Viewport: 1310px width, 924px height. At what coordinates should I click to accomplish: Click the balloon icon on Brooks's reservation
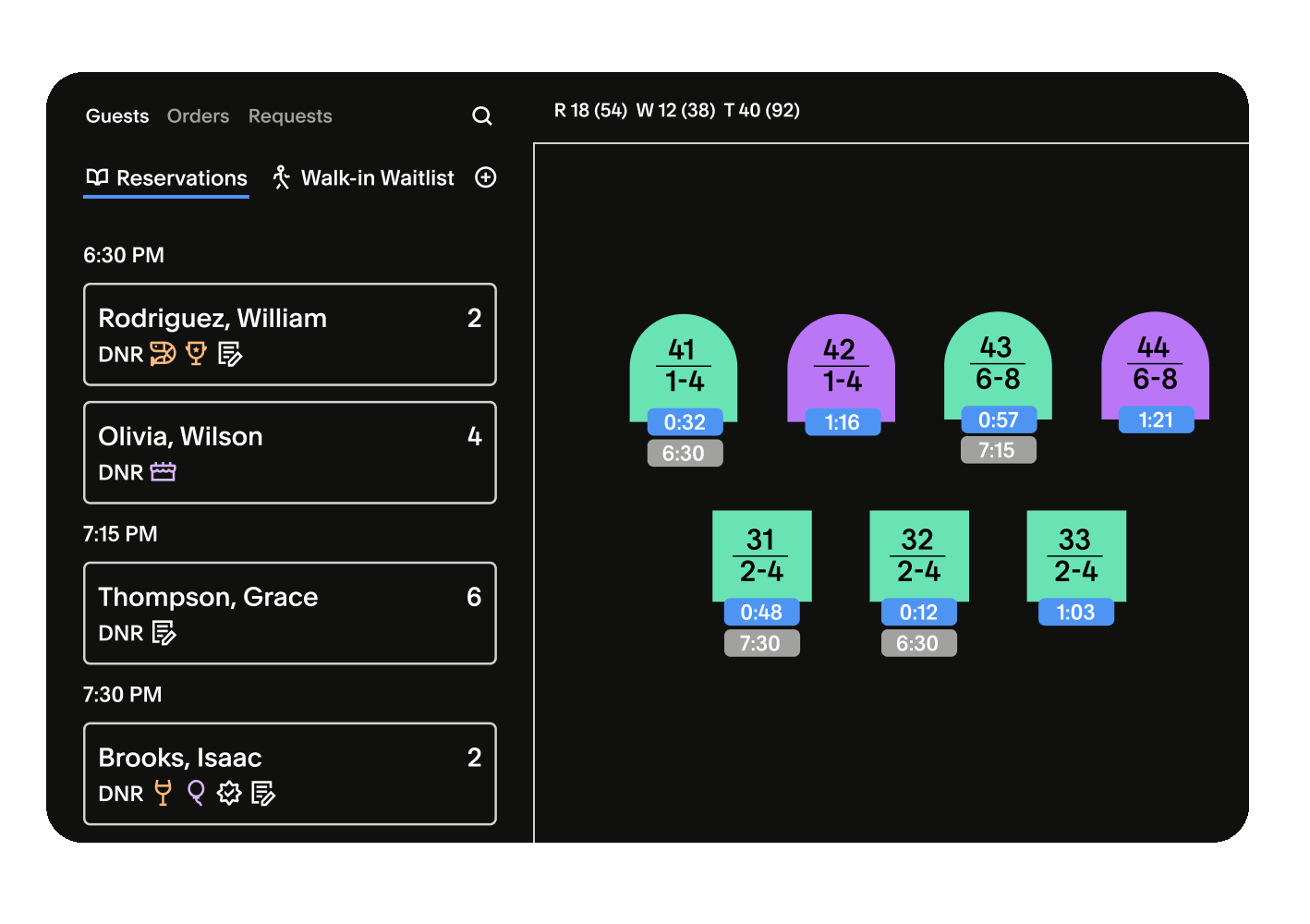pos(195,792)
